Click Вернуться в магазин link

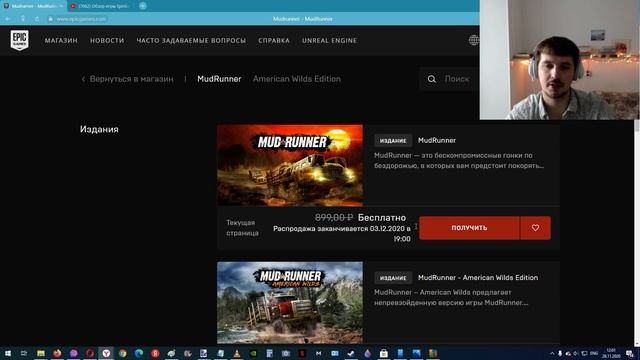[127, 79]
